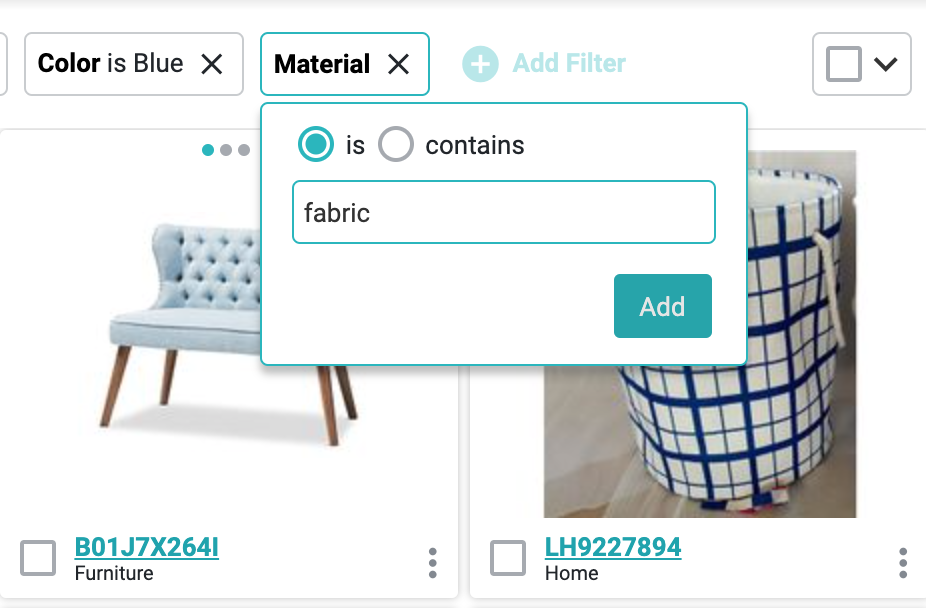Screen dimensions: 926x608
Task: Click the Material filter chip label
Action: click(x=322, y=64)
